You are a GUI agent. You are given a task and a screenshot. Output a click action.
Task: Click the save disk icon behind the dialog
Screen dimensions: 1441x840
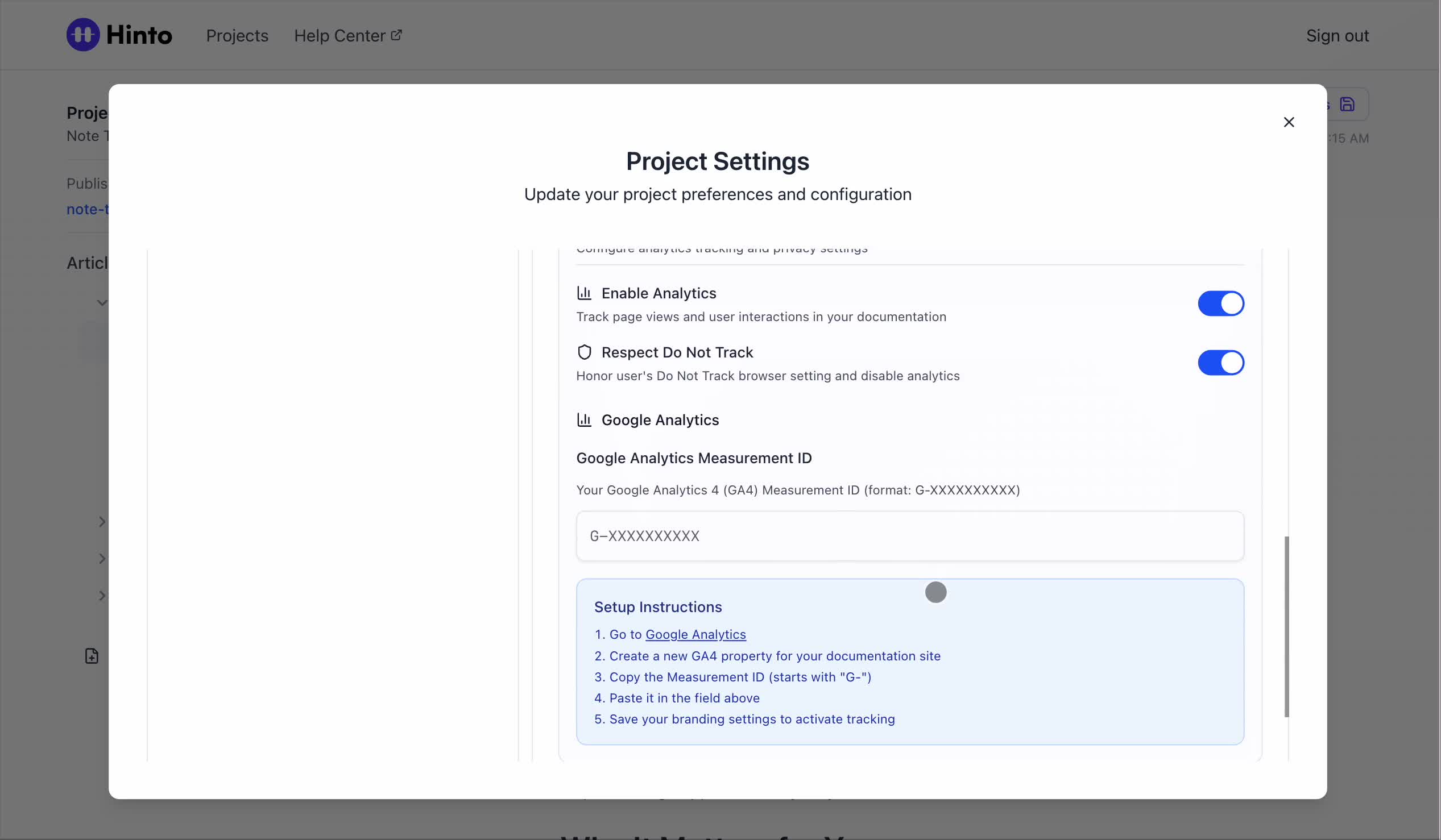coord(1347,105)
